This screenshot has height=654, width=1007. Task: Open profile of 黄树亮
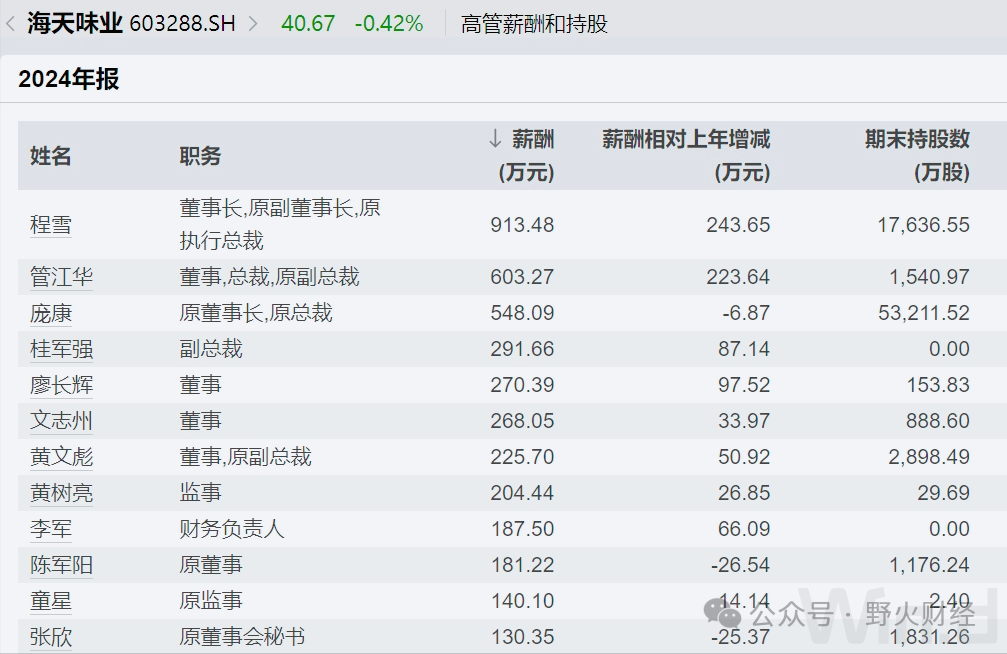point(61,493)
